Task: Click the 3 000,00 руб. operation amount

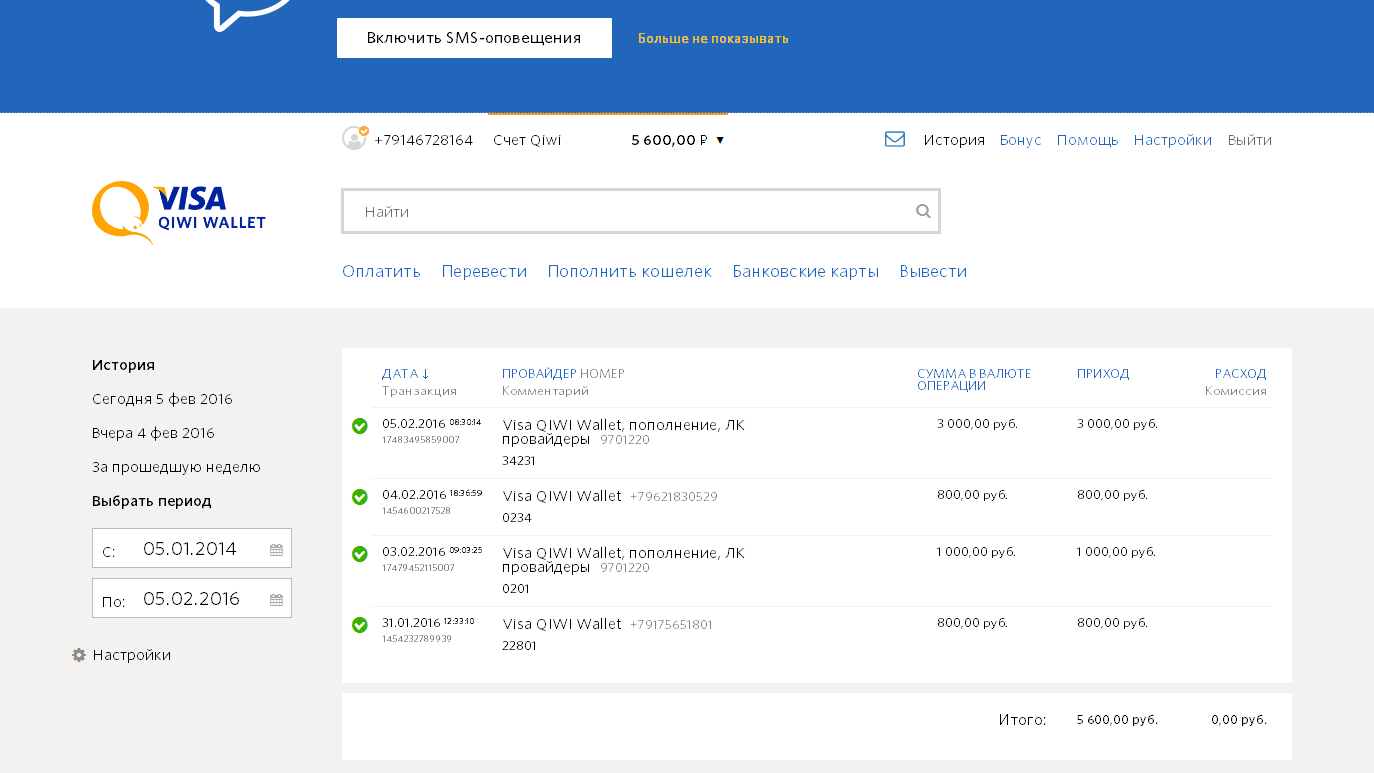Action: click(977, 424)
